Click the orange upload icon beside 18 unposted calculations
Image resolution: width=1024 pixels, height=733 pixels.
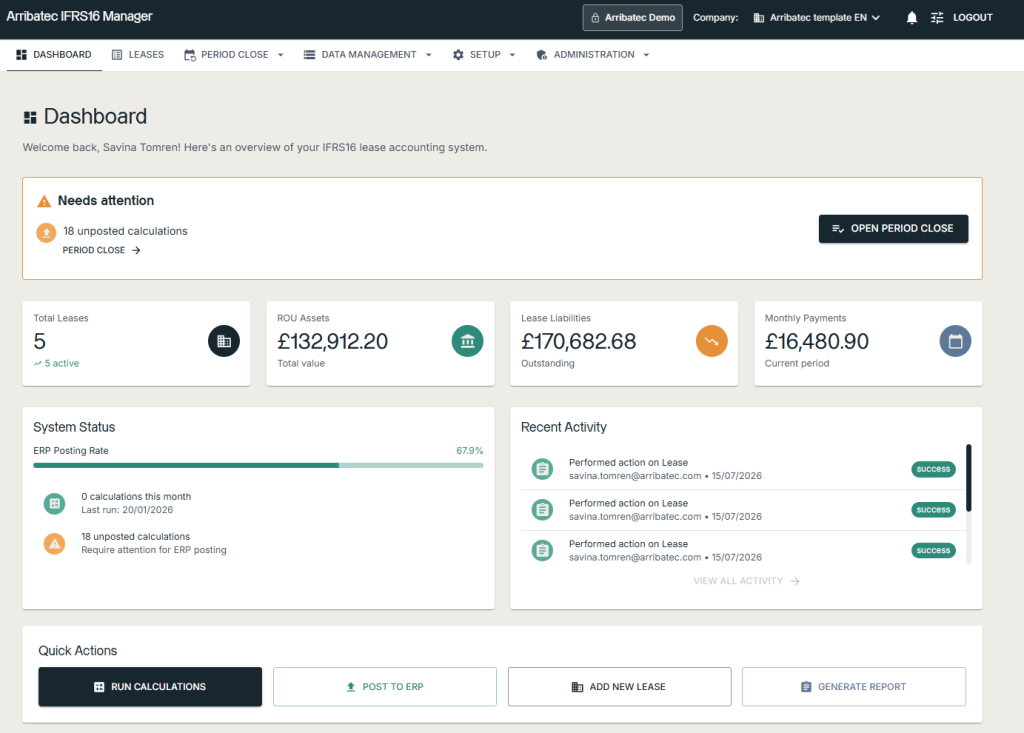pos(46,233)
